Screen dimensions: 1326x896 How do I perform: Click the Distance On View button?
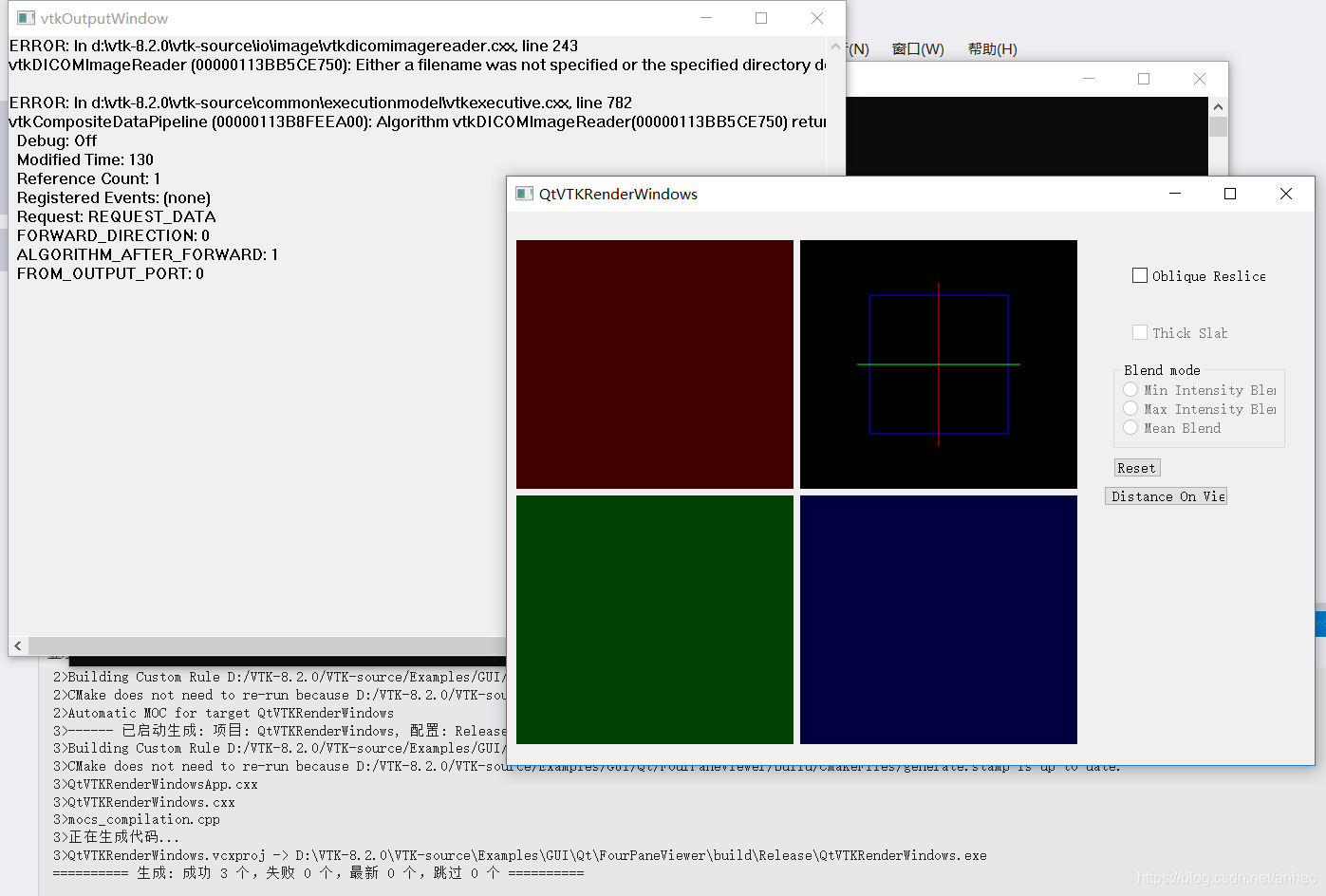click(1167, 496)
